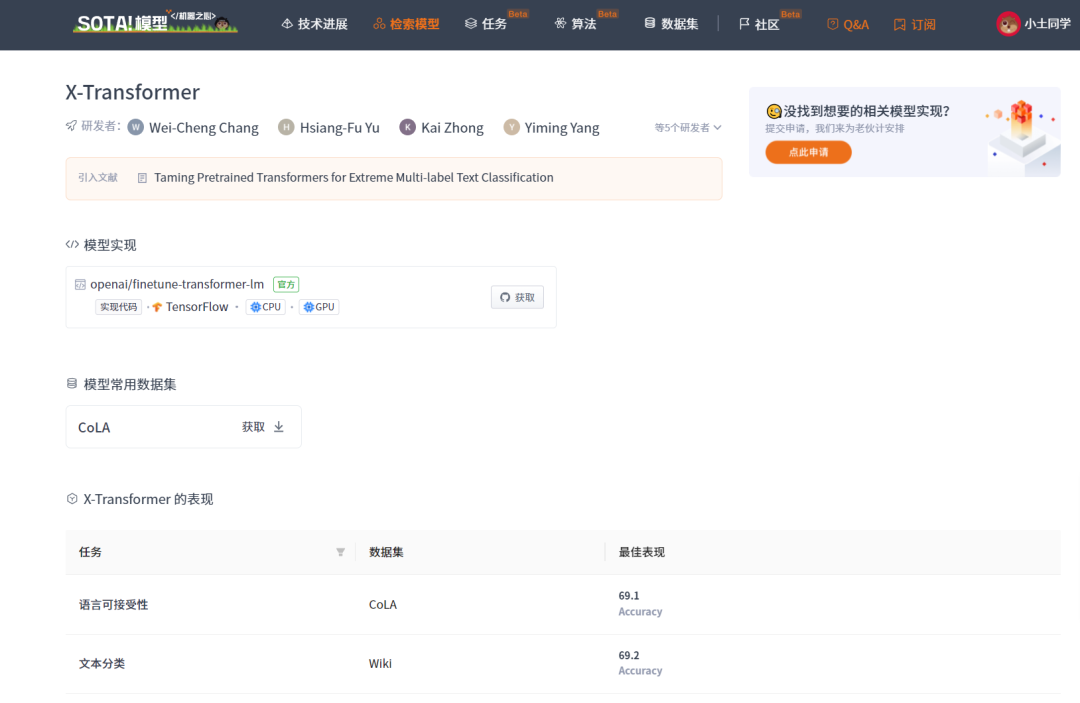Click the GPU tag

coord(319,307)
